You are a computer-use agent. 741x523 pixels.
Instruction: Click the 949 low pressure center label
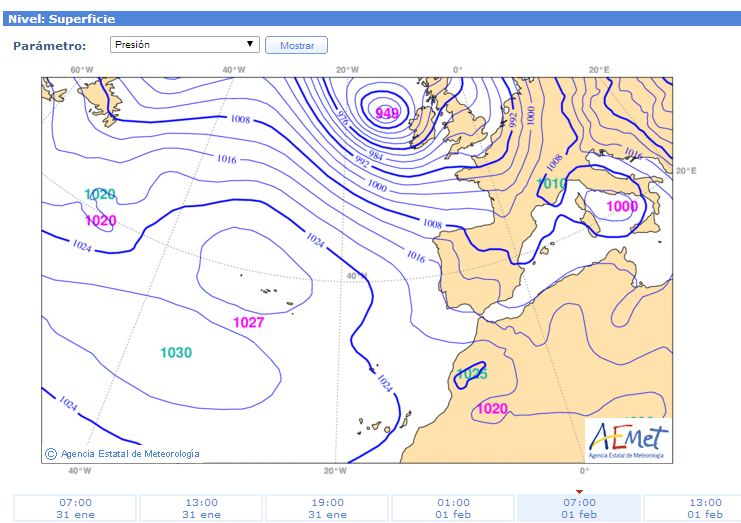[387, 113]
